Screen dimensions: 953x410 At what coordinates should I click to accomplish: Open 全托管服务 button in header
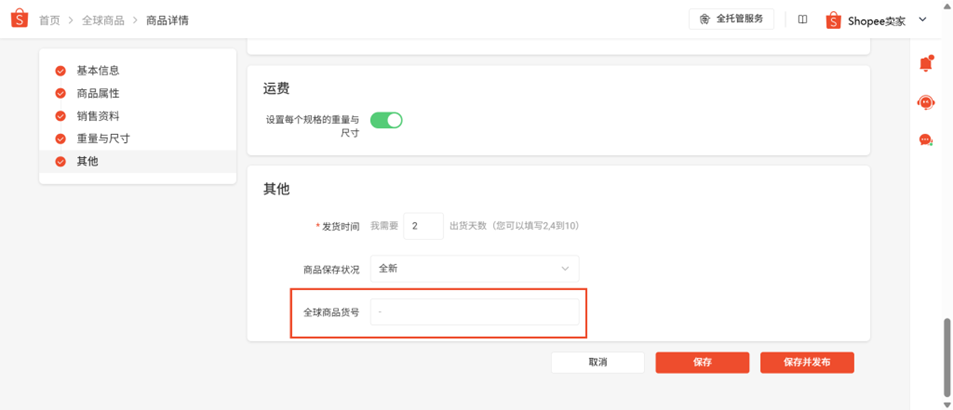[731, 19]
